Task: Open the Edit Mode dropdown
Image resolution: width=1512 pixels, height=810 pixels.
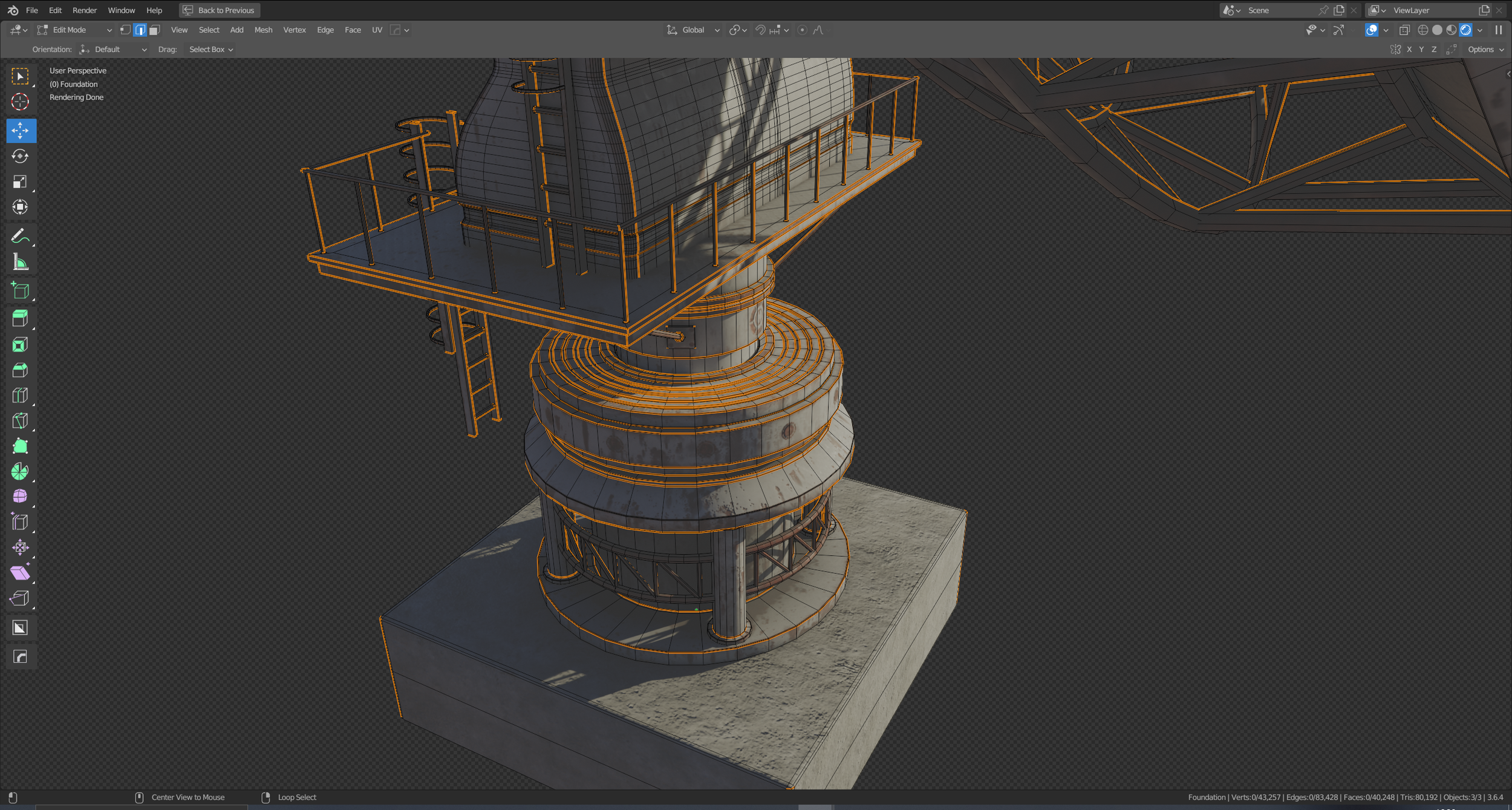Action: 75,30
